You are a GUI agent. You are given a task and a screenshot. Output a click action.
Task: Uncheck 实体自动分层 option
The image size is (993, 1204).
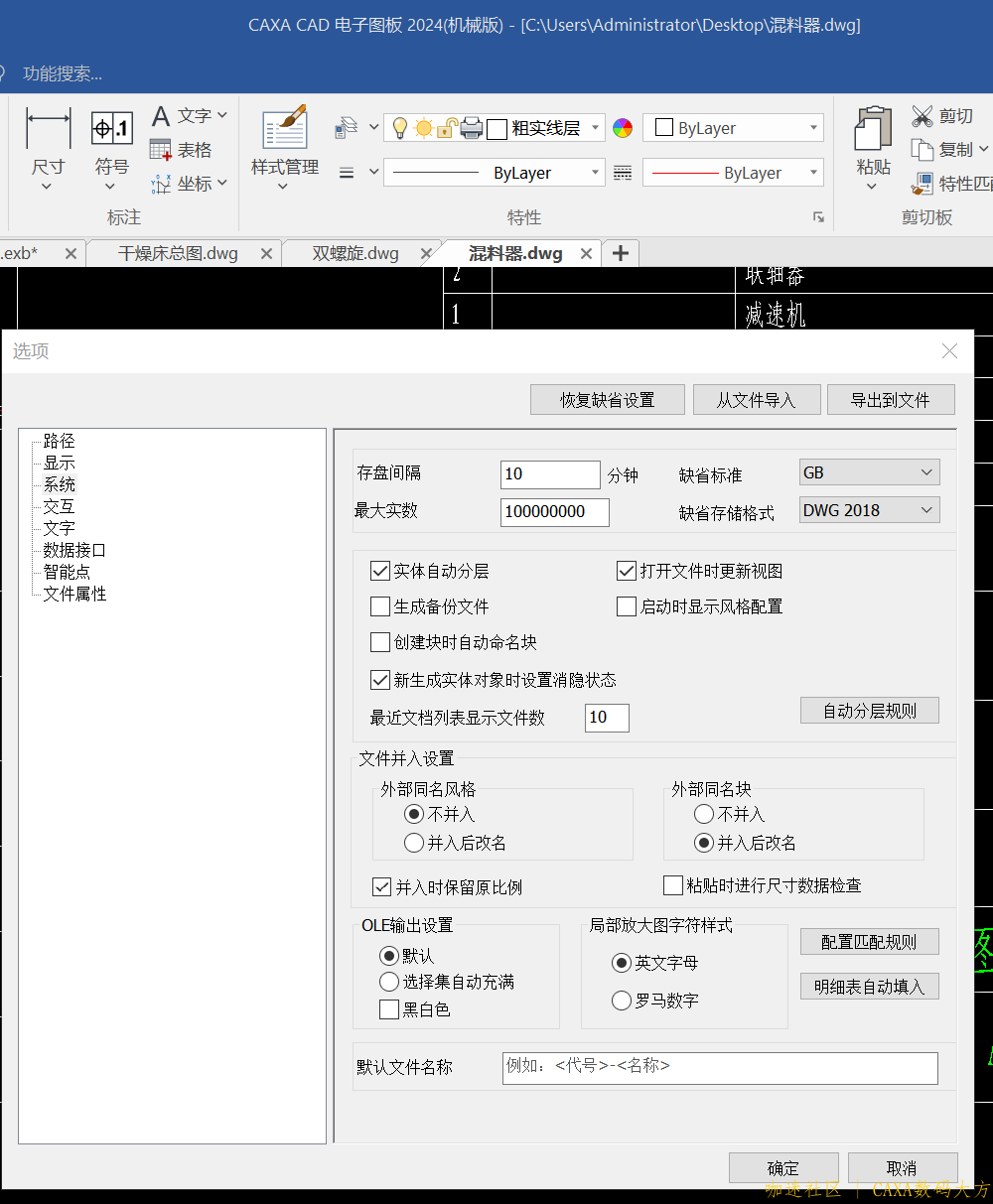[x=380, y=571]
